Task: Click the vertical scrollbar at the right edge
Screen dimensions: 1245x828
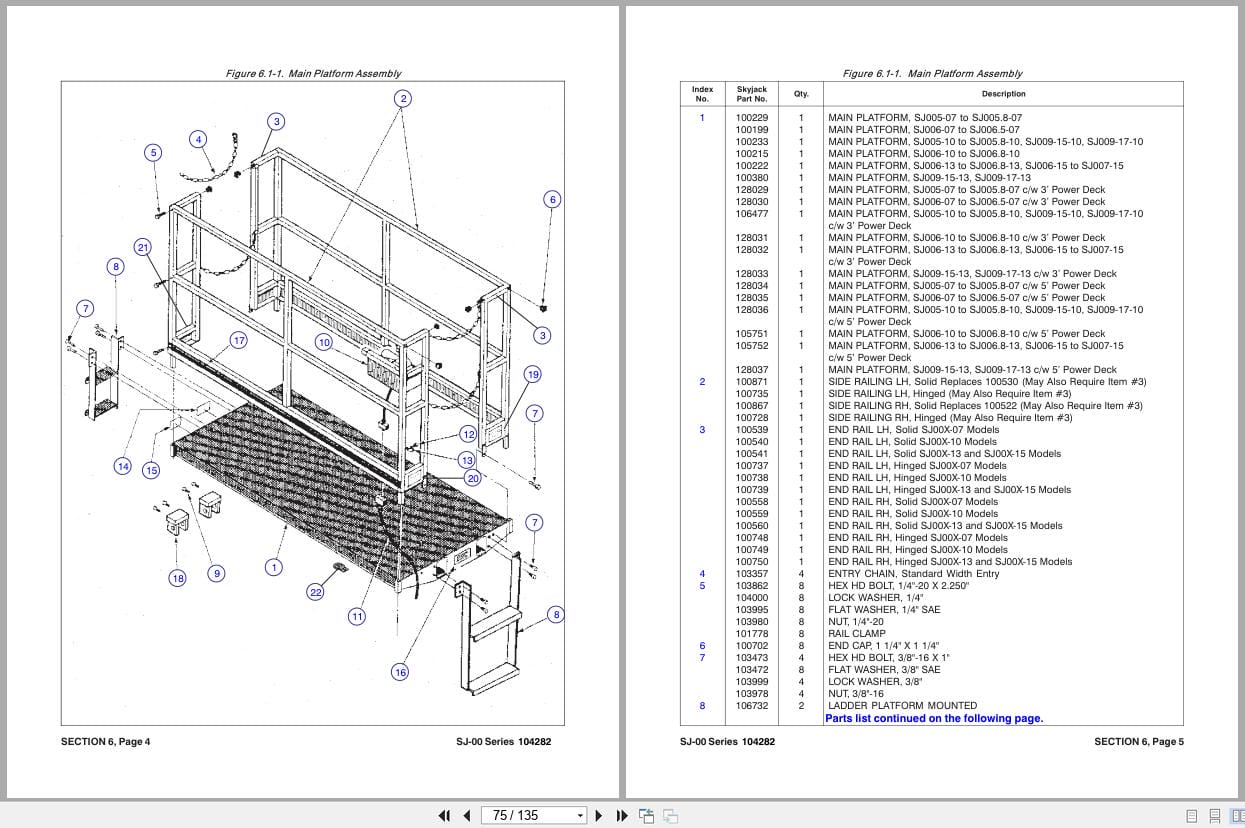Action: pyautogui.click(x=1240, y=400)
